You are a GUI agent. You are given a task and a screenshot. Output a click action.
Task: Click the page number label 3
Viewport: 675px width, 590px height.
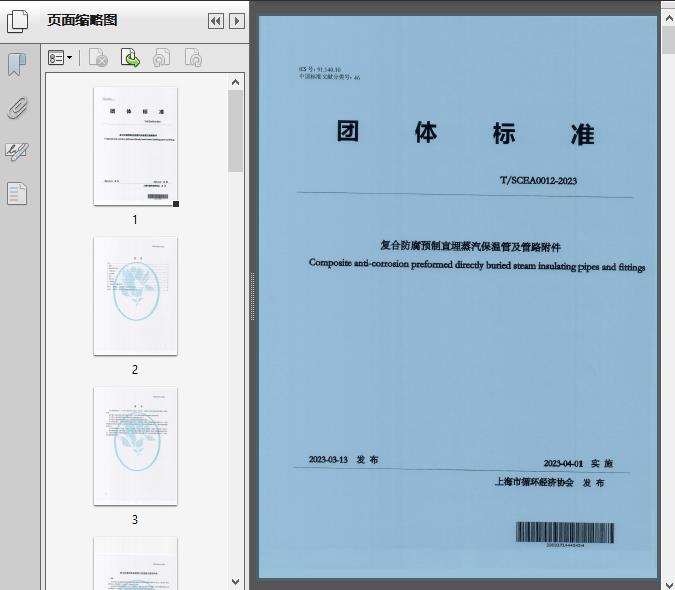click(135, 520)
